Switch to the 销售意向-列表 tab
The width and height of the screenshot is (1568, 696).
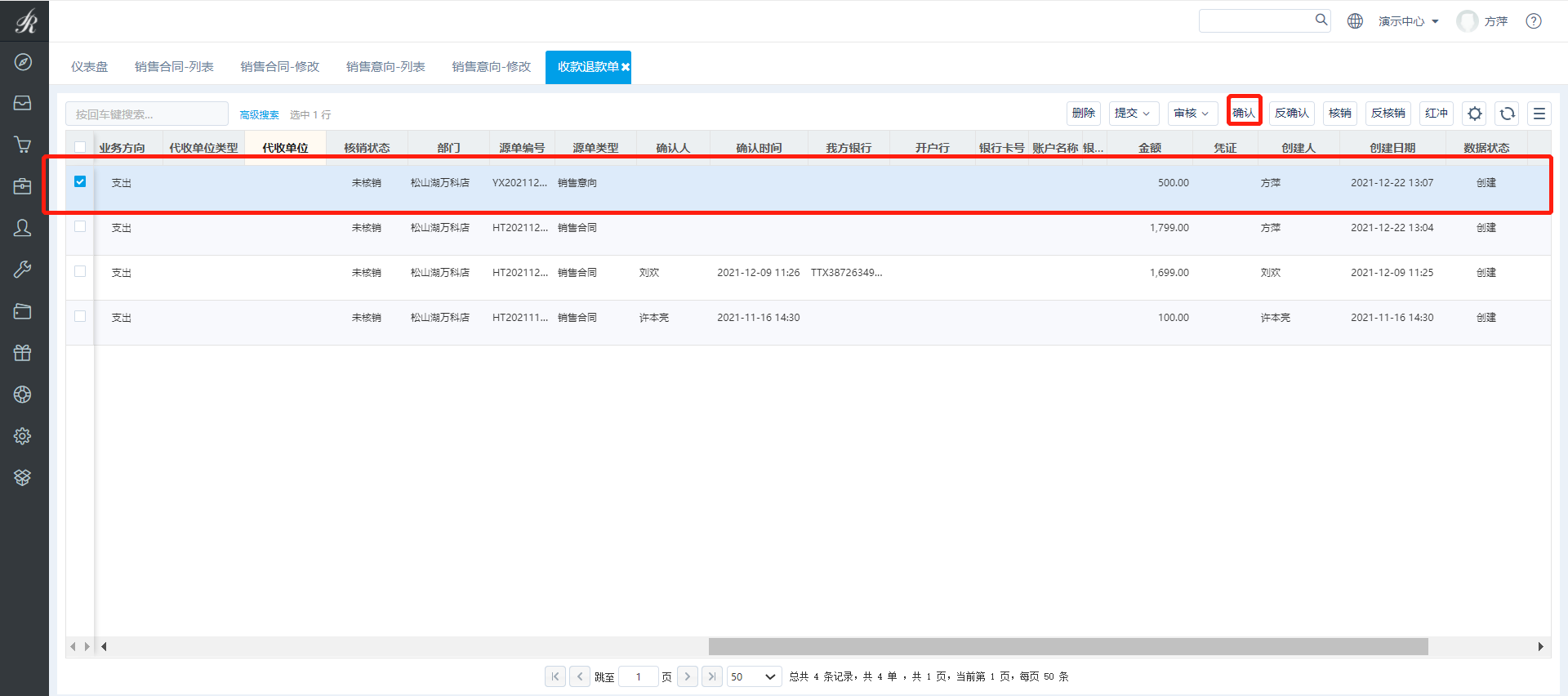pos(385,67)
